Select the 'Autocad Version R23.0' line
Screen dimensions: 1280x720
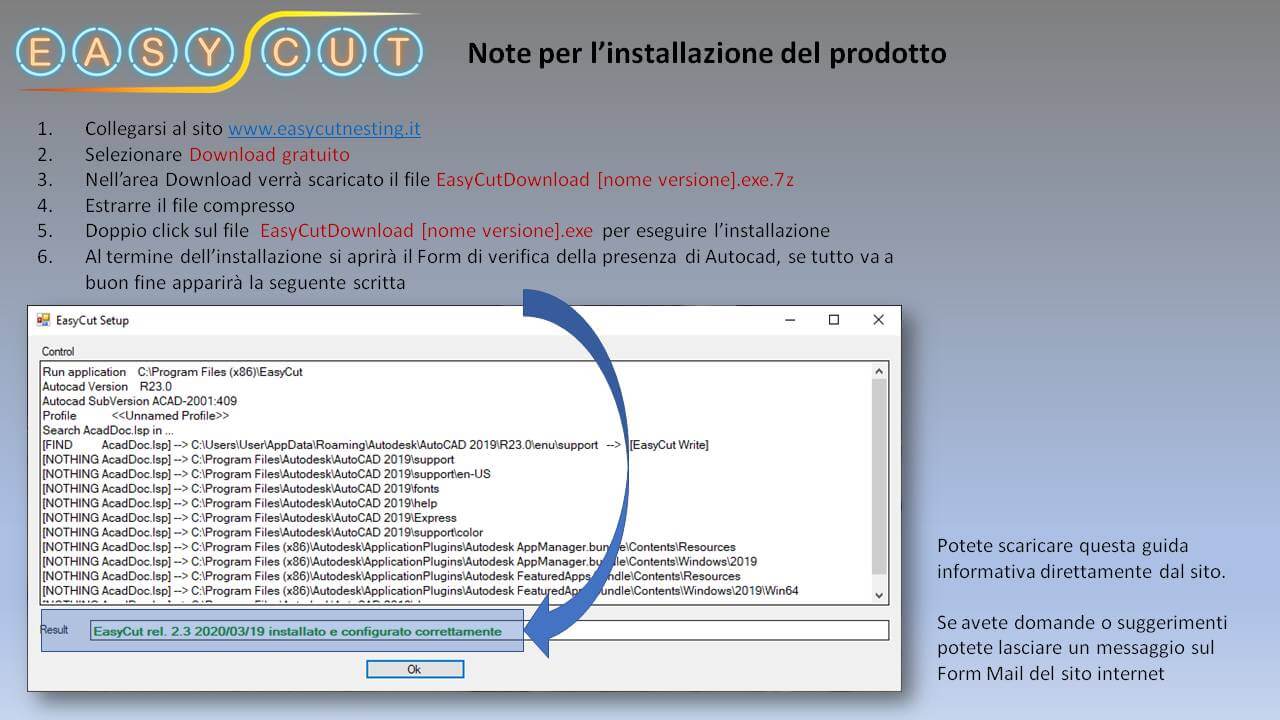coord(107,386)
